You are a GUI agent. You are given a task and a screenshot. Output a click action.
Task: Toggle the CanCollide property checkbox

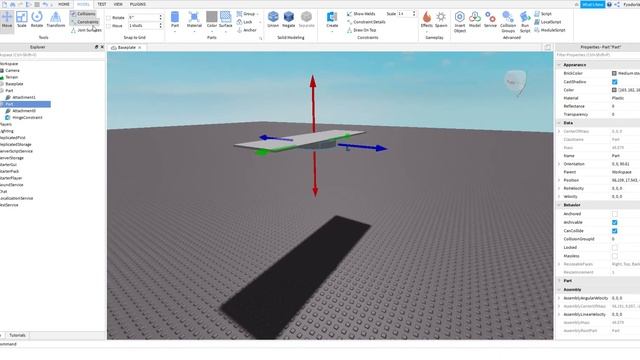point(614,231)
